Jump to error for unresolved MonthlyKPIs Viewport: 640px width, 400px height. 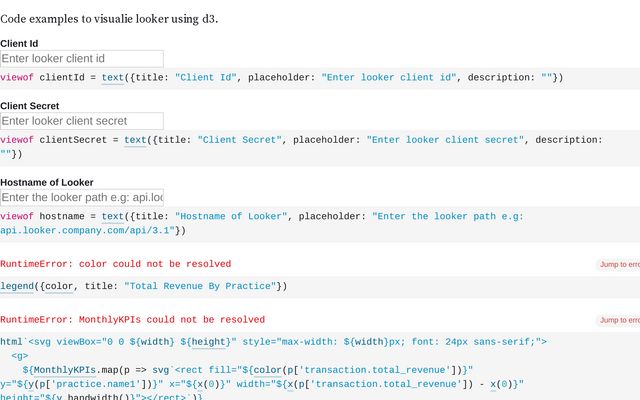point(618,320)
